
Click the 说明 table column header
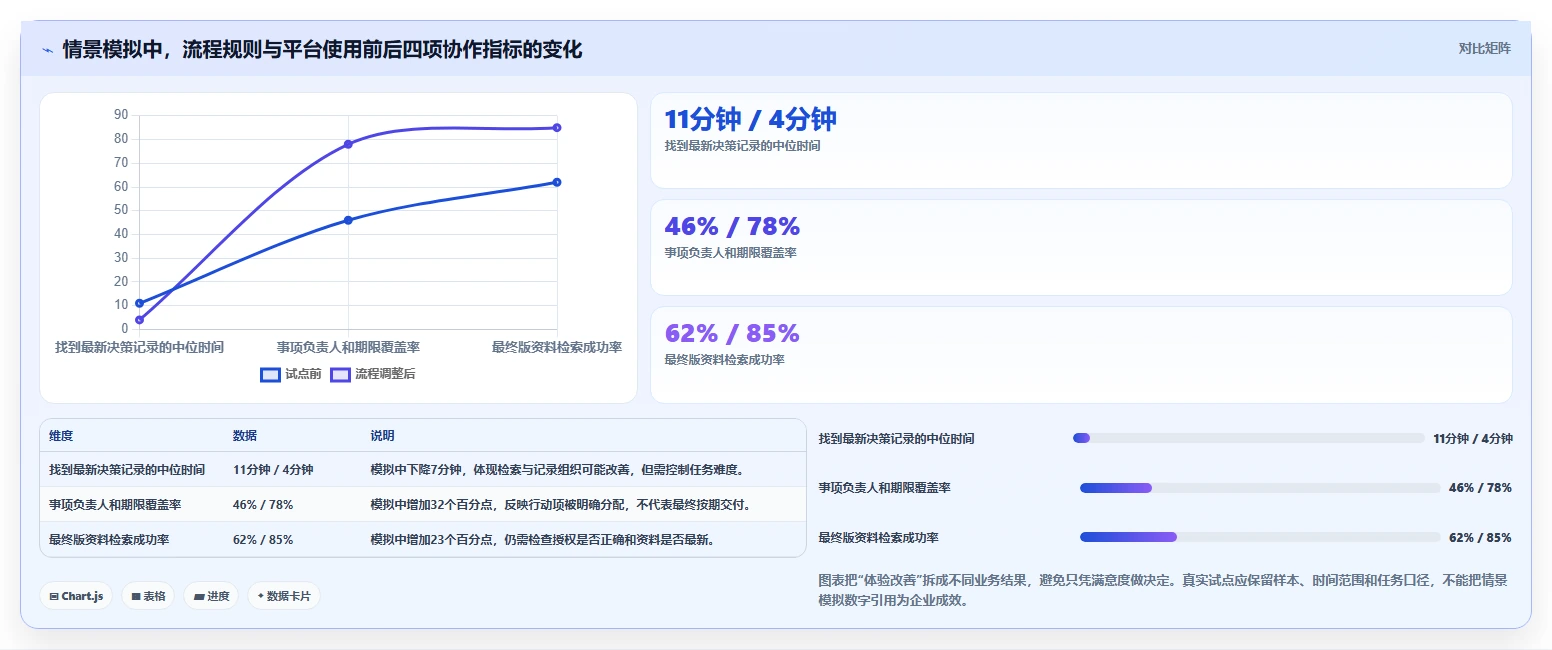[x=382, y=436]
